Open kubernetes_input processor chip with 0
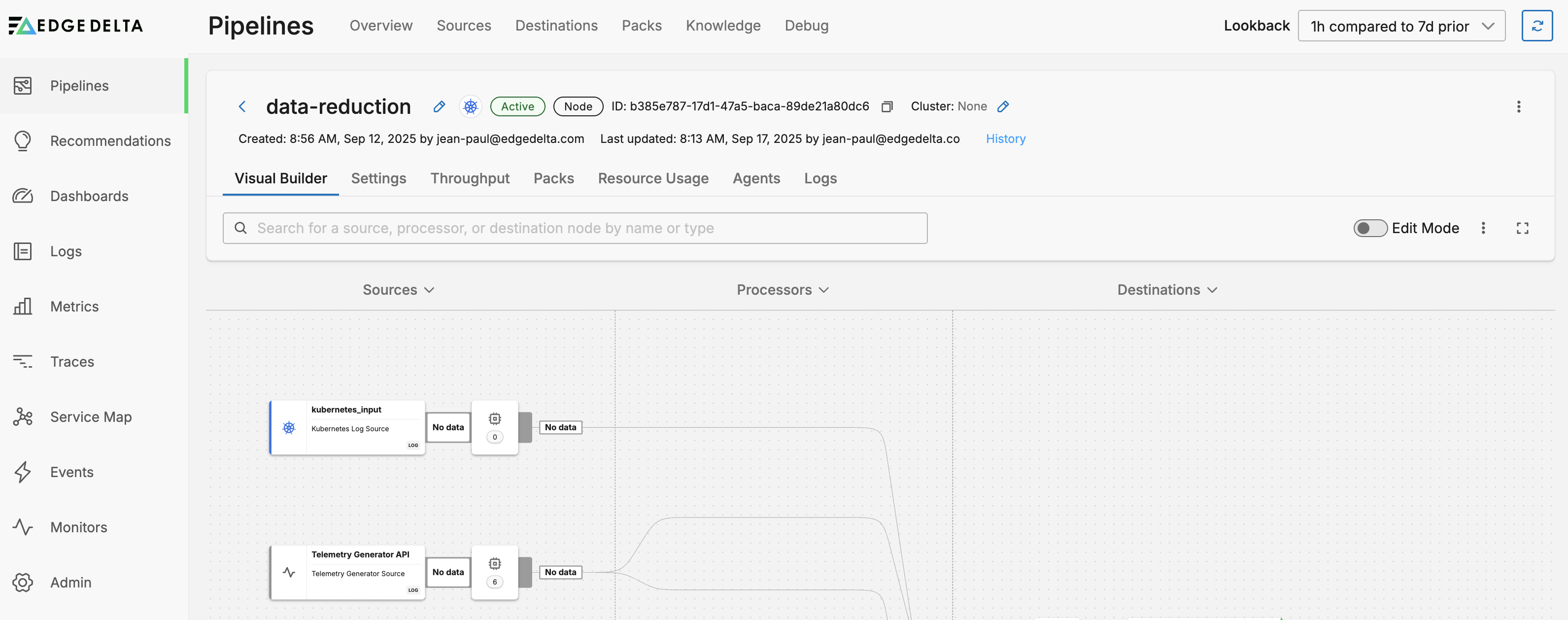The width and height of the screenshot is (1568, 620). click(495, 428)
